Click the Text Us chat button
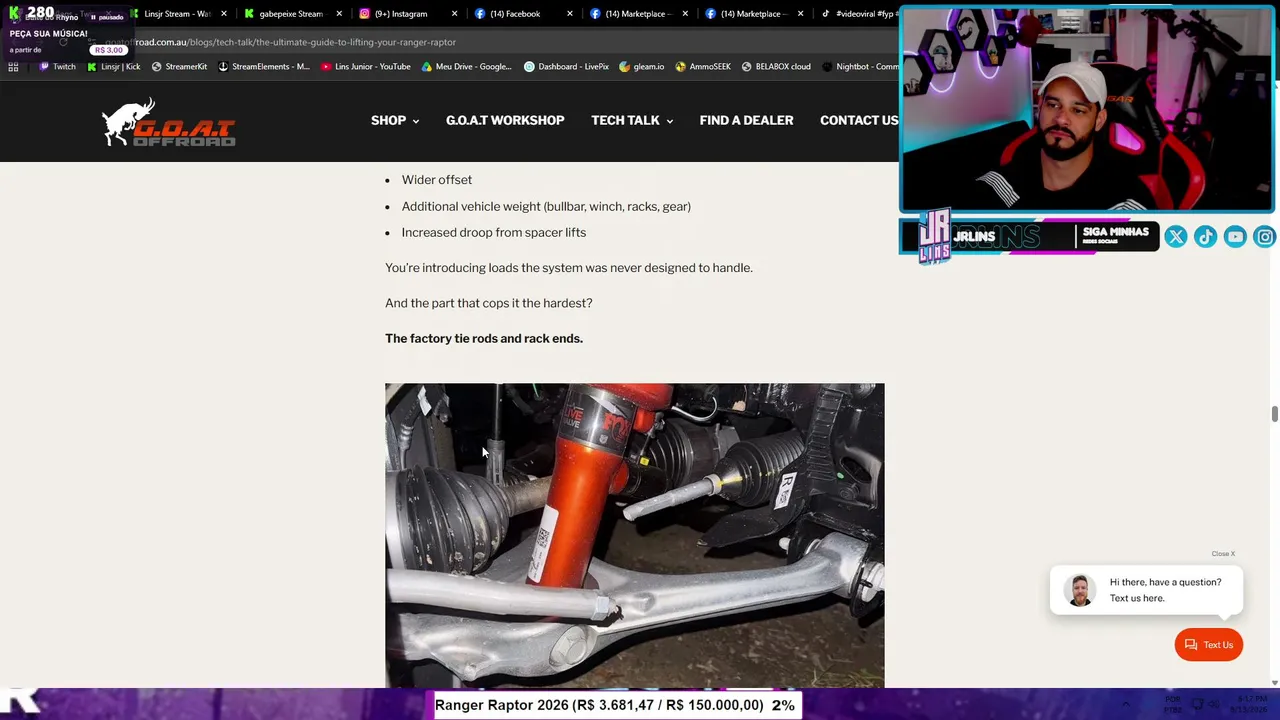This screenshot has height=720, width=1280. (1208, 645)
